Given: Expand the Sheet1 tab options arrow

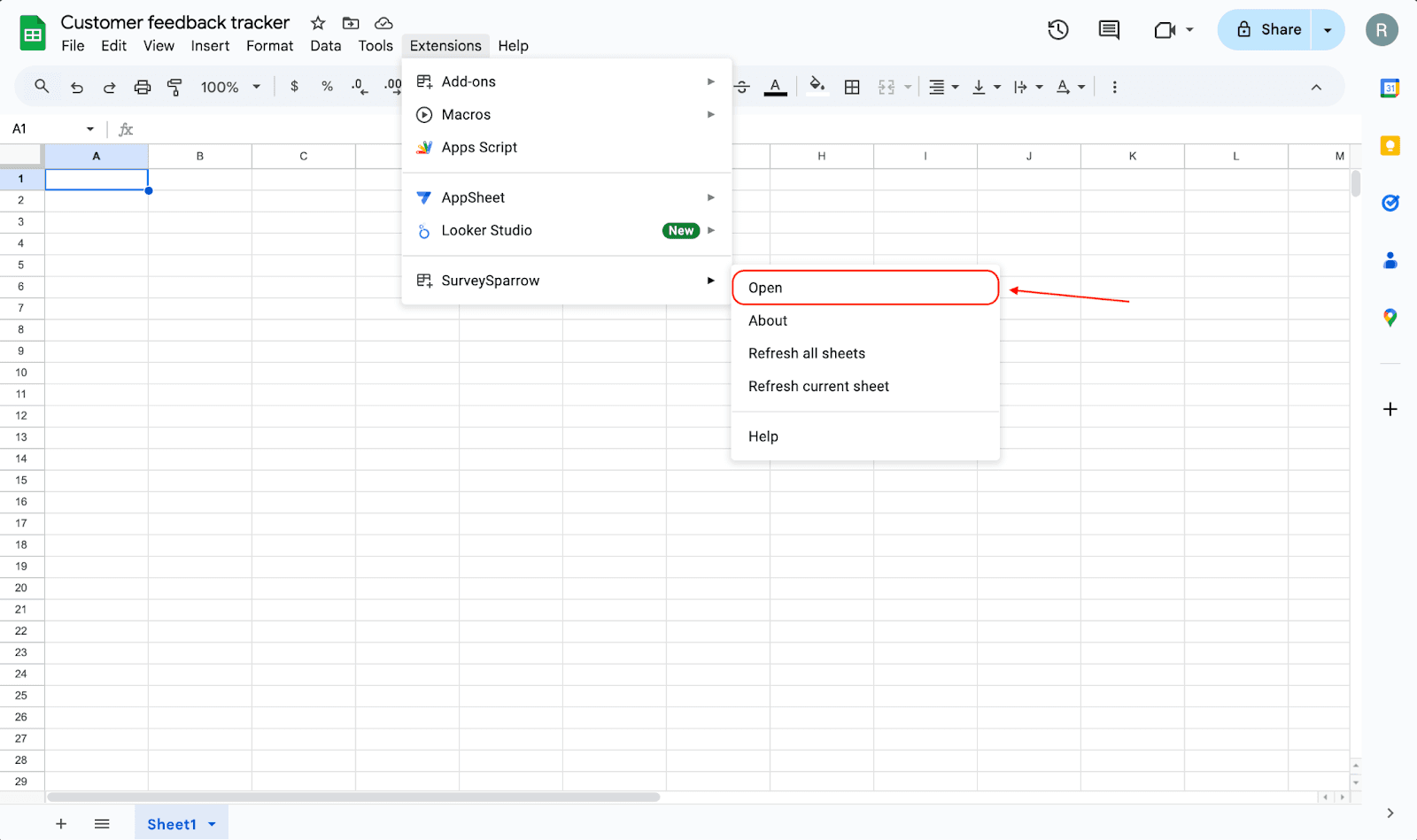Looking at the screenshot, I should coord(213,824).
